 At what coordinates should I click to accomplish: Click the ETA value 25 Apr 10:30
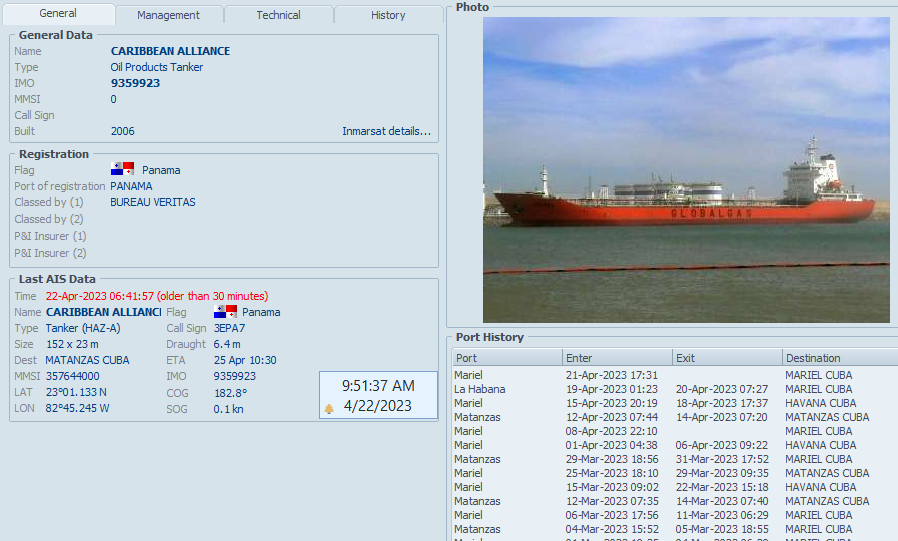pyautogui.click(x=245, y=360)
